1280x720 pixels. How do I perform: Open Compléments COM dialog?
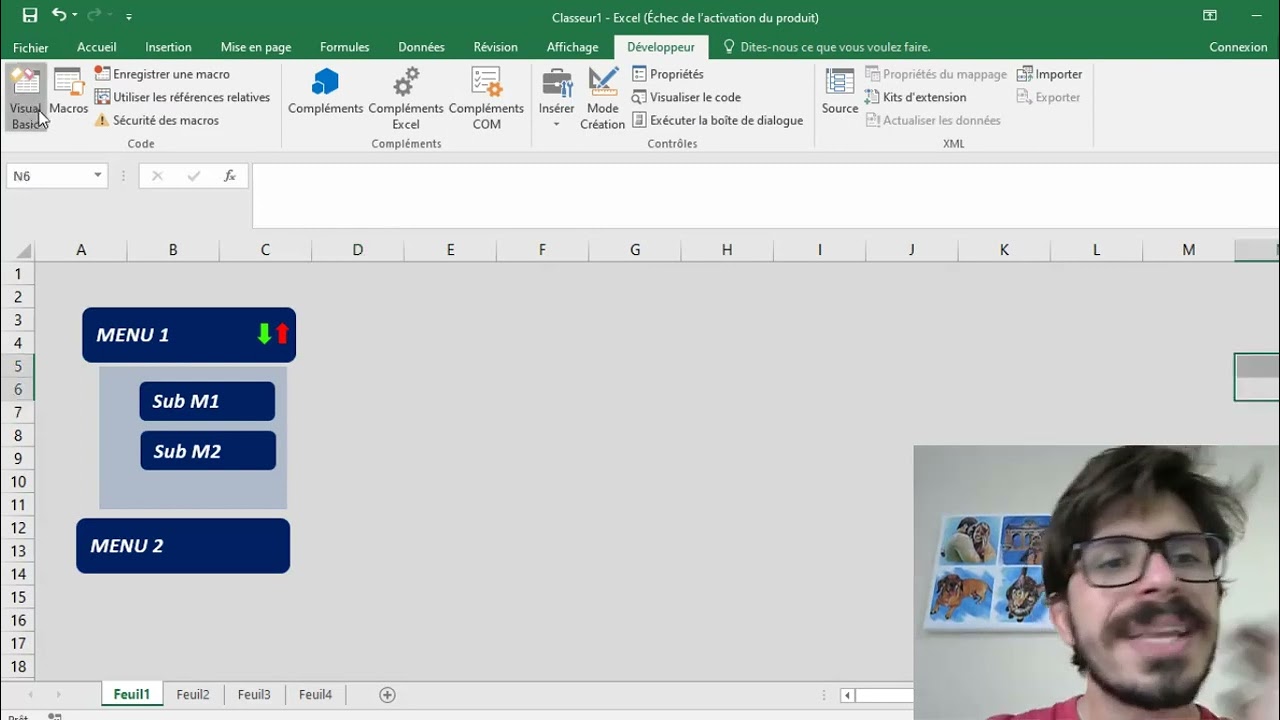coord(486,99)
